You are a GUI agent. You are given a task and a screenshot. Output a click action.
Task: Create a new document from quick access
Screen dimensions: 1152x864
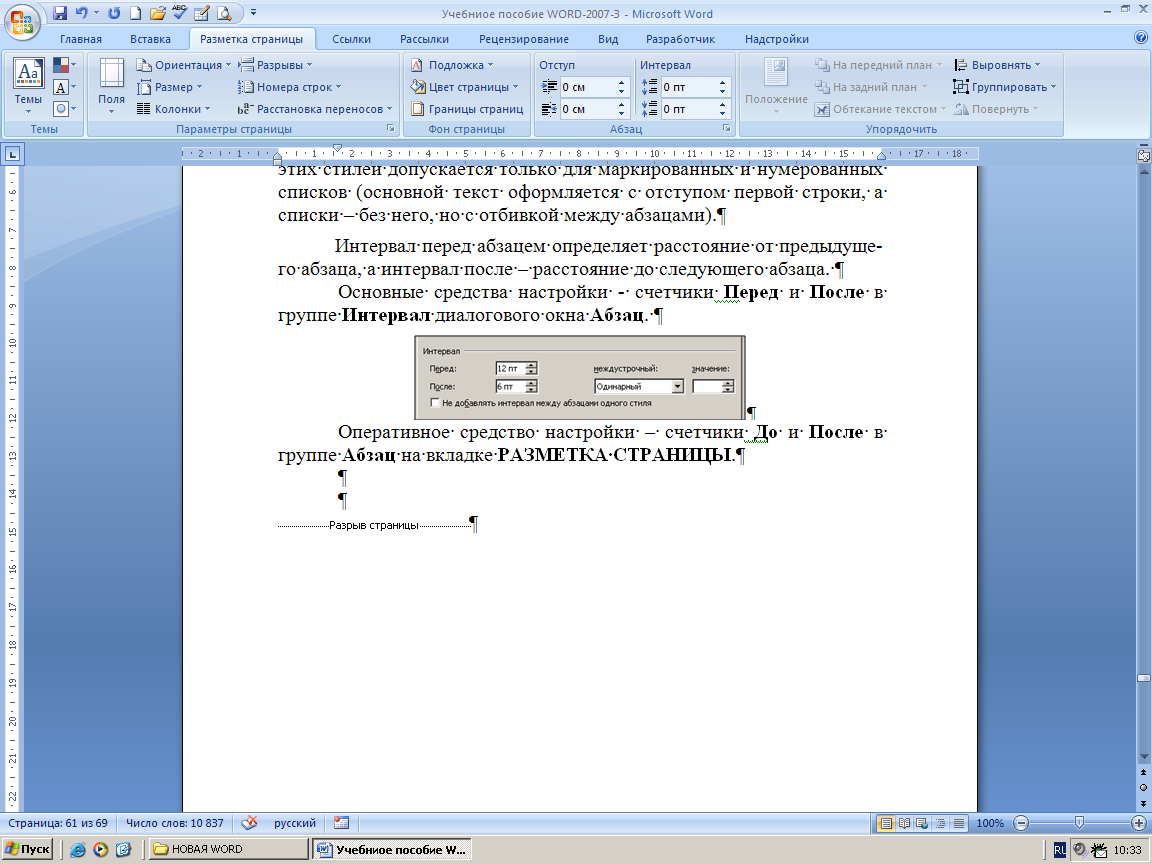135,12
